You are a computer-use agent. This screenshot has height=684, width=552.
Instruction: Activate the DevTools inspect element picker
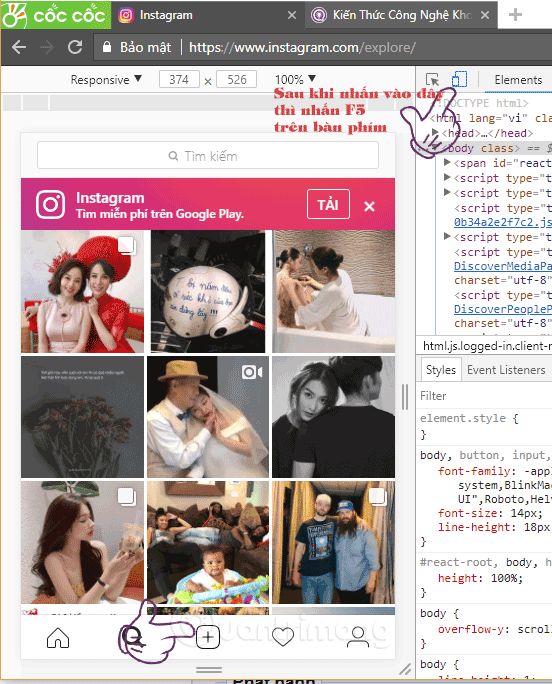coord(432,79)
